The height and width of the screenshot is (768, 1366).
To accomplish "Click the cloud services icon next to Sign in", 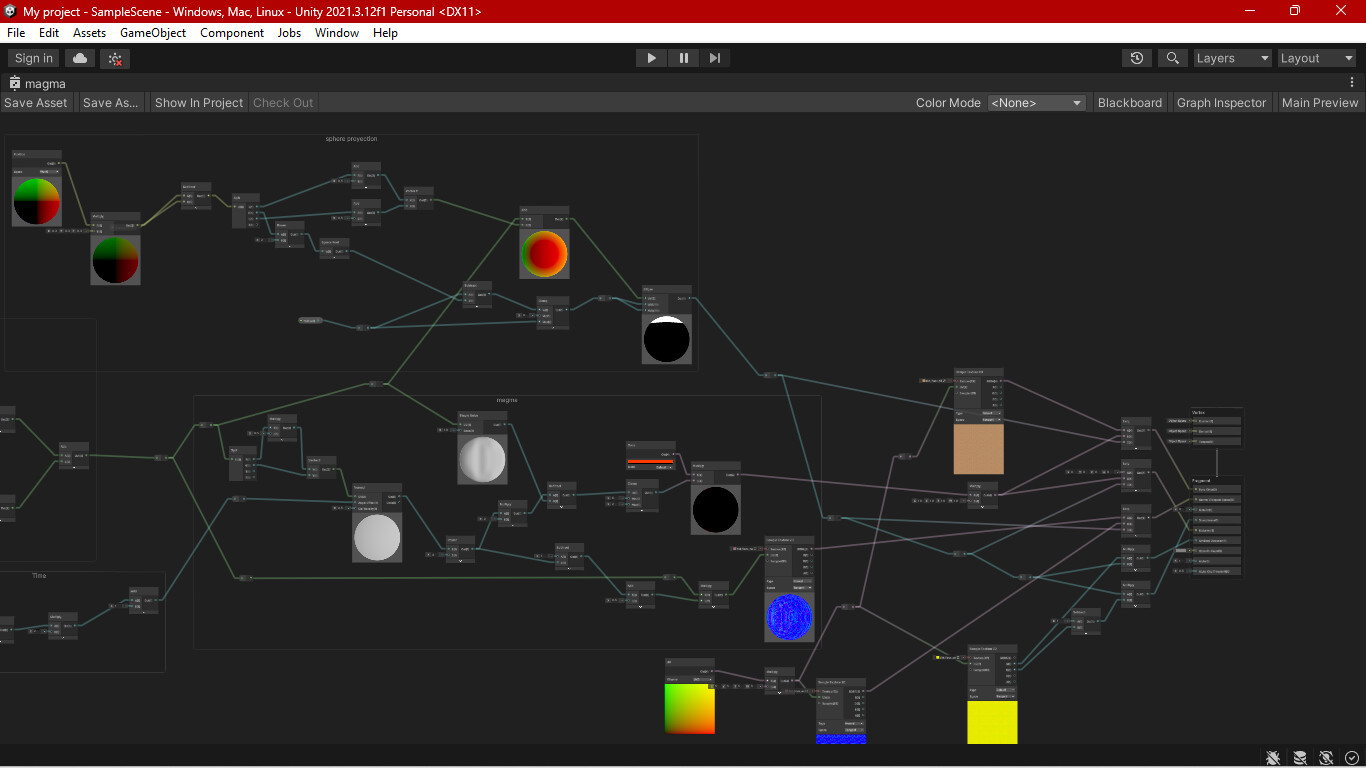I will 79,58.
